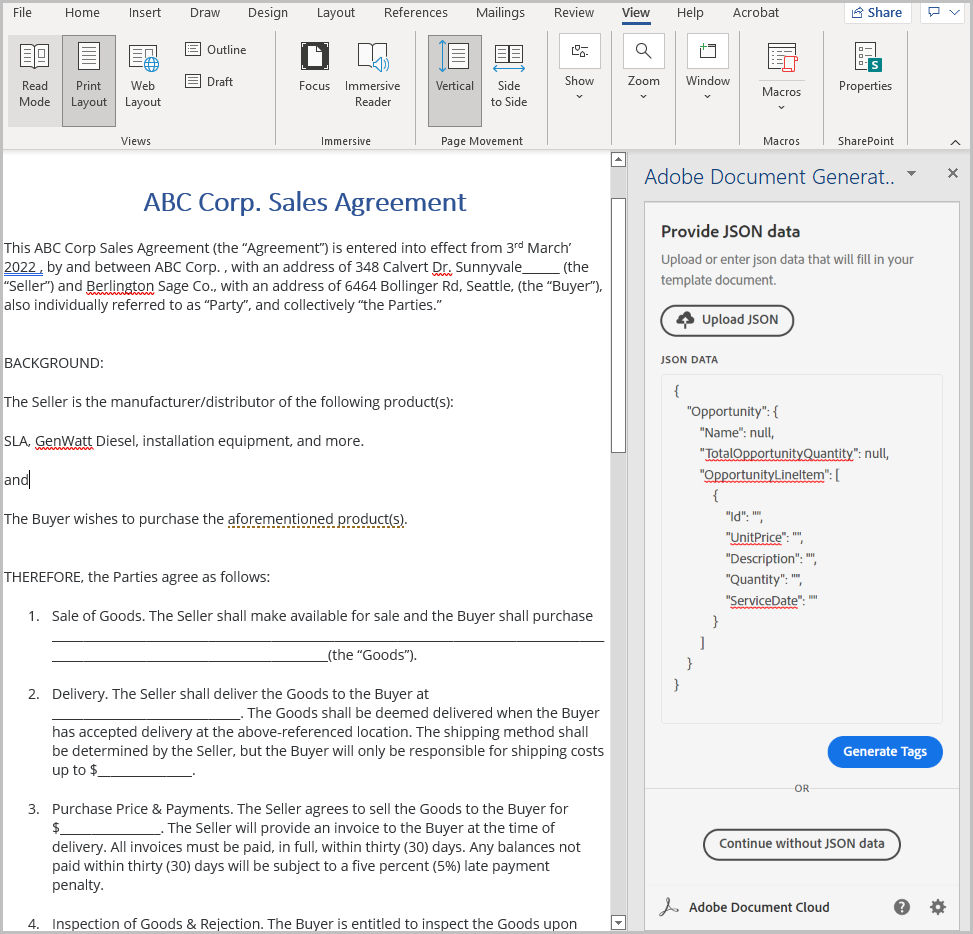Click the Upload JSON button
The image size is (973, 934).
pos(727,320)
